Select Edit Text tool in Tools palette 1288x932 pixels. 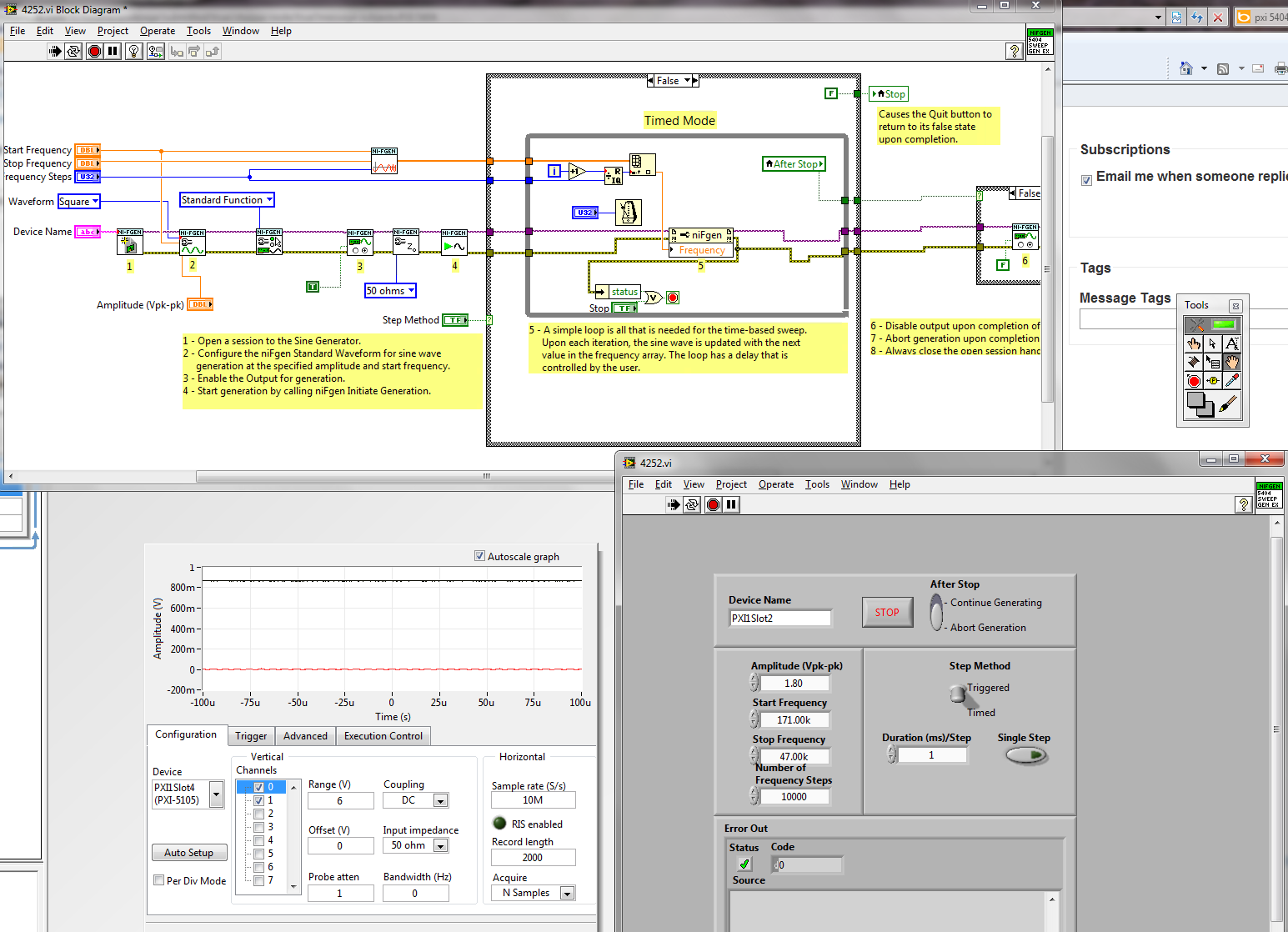(x=1232, y=343)
